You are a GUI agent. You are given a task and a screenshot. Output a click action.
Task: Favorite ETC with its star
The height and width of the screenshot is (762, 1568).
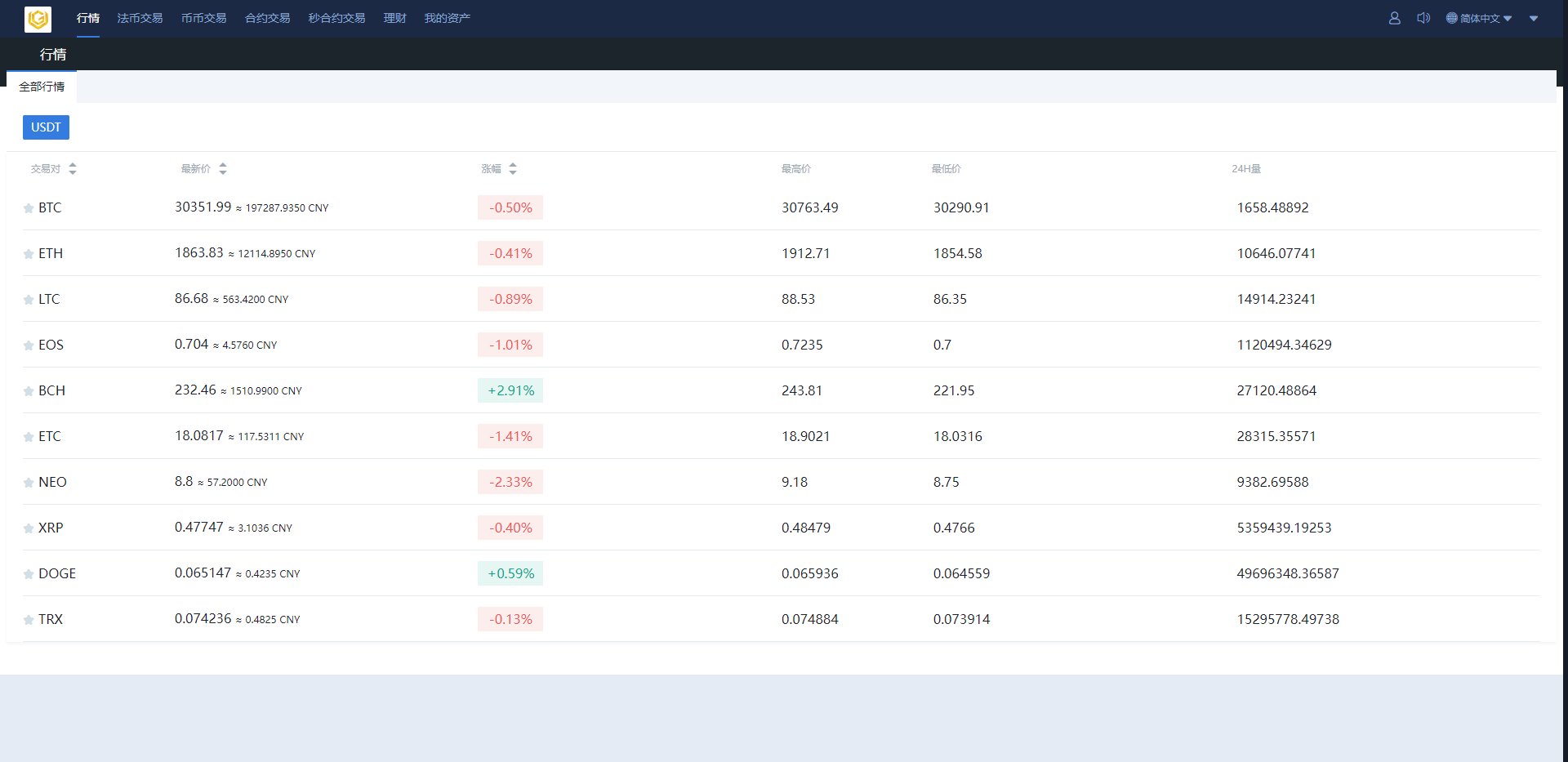[x=29, y=437]
